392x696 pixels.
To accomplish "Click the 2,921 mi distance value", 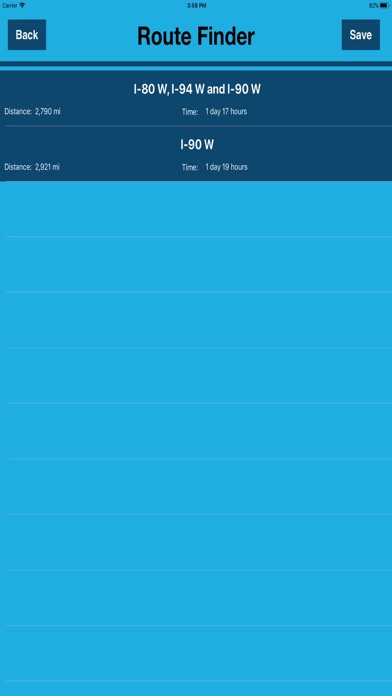I will point(47,167).
